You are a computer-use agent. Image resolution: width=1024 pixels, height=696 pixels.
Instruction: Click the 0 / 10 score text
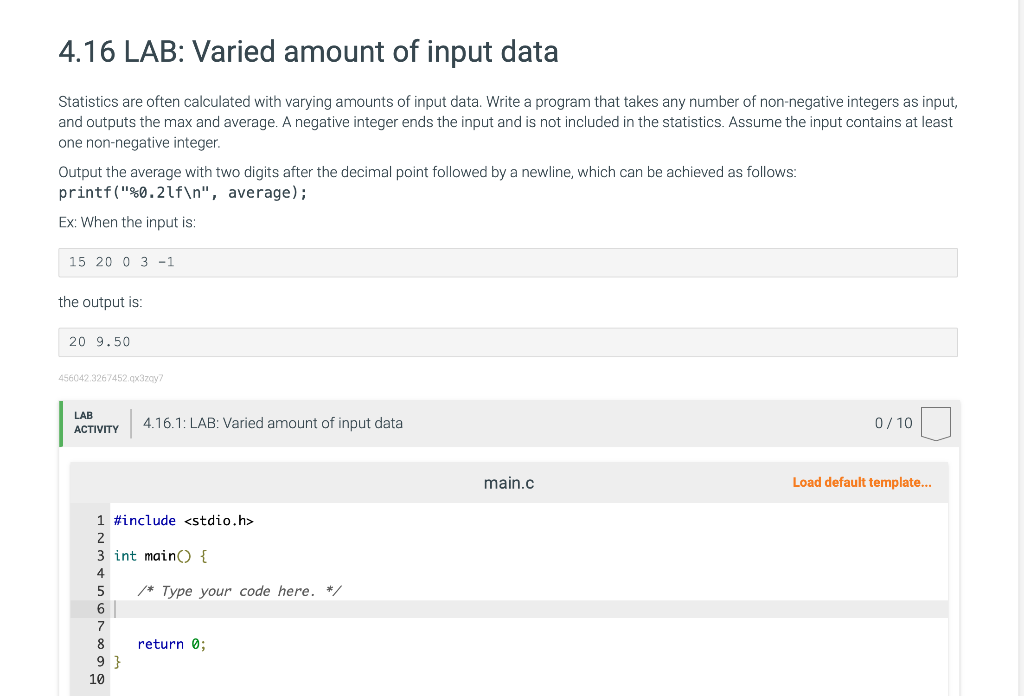coord(893,423)
